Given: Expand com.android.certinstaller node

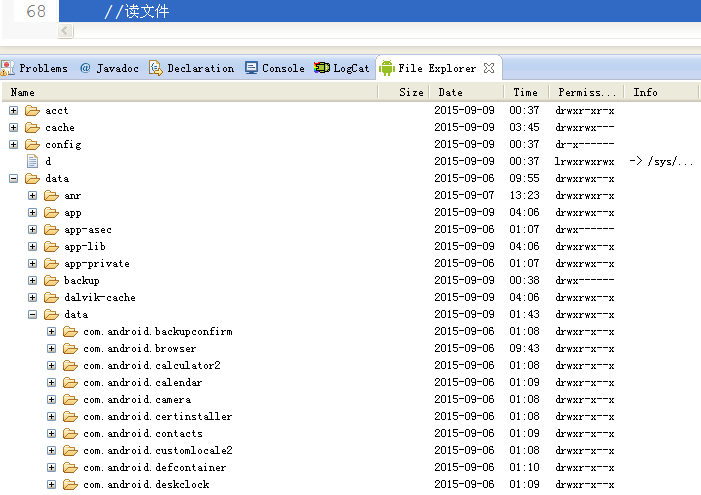Looking at the screenshot, I should [51, 416].
